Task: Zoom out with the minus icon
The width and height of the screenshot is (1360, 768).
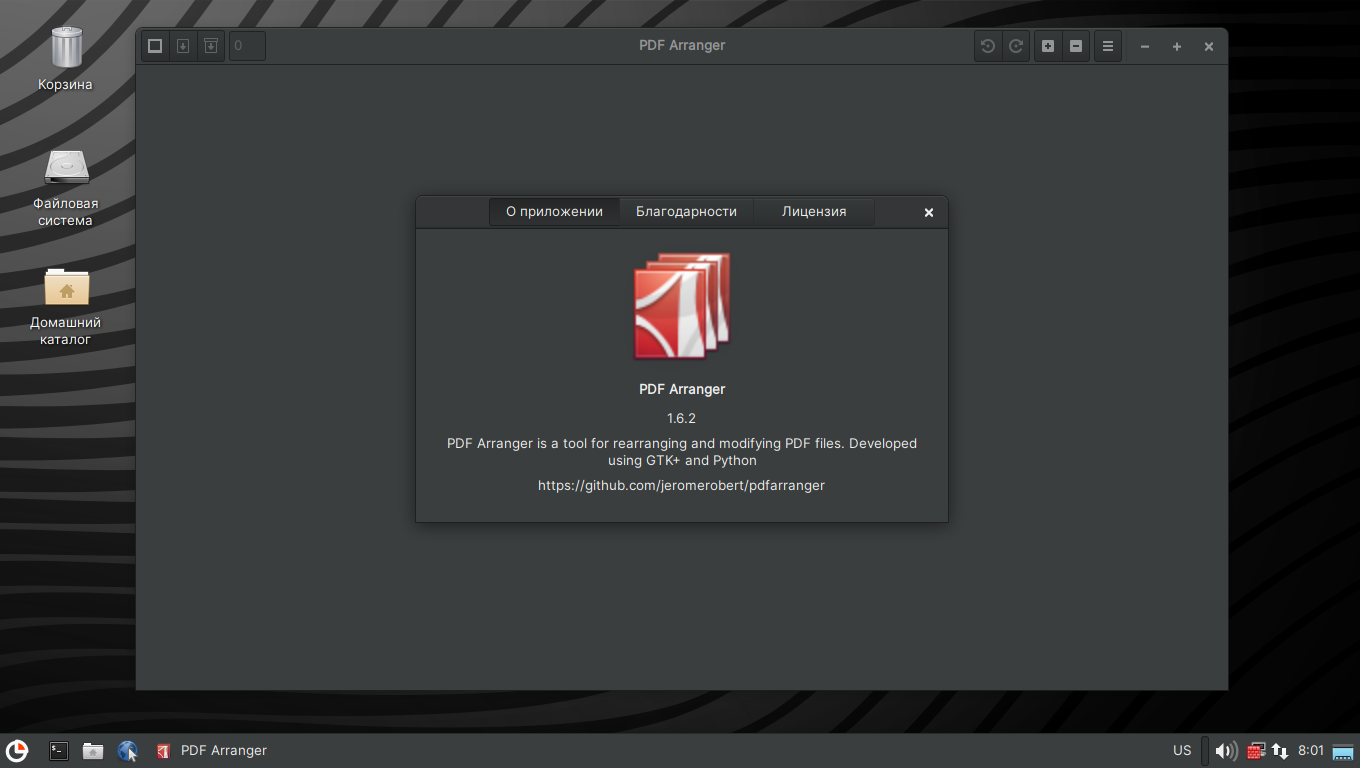Action: (1076, 46)
